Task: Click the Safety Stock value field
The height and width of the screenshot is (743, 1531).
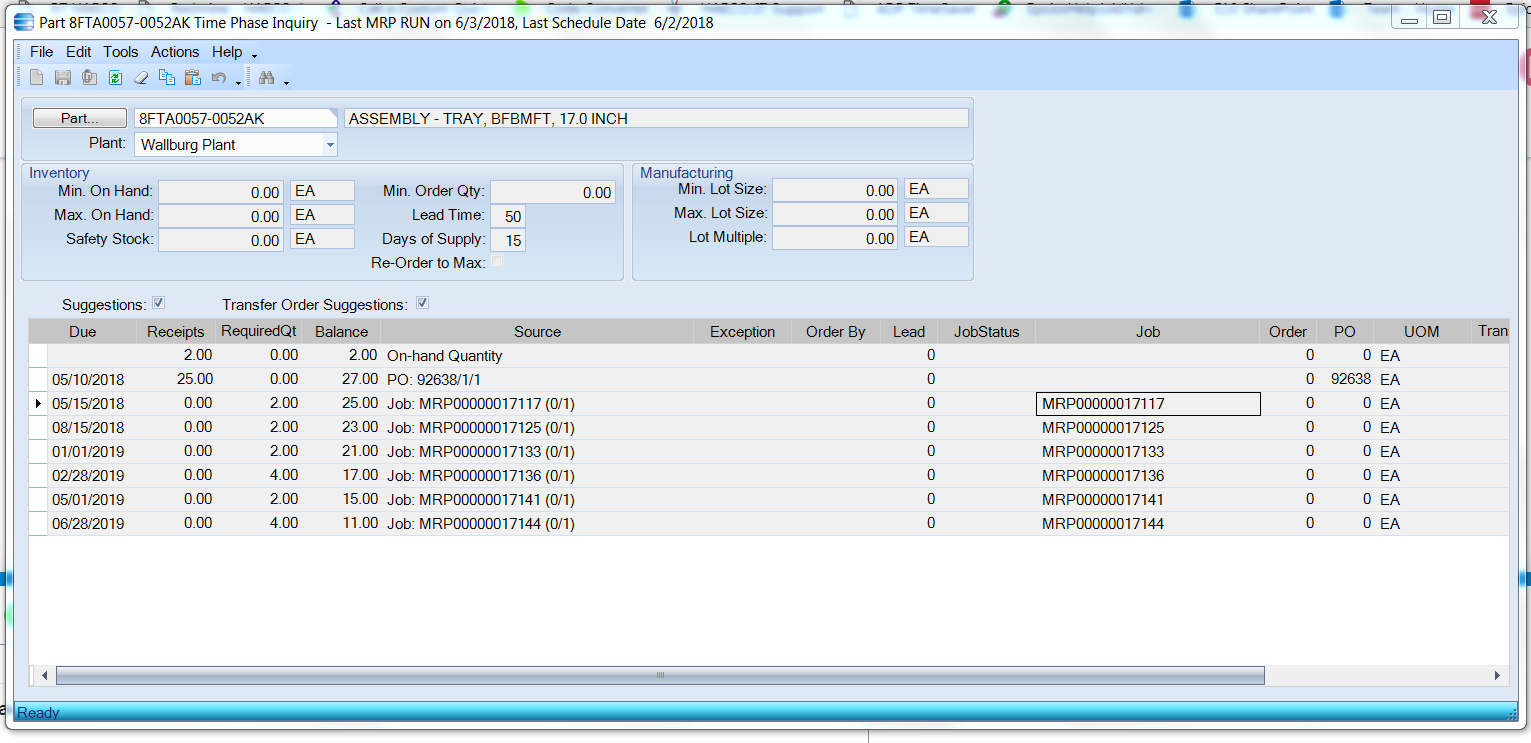Action: [x=221, y=240]
